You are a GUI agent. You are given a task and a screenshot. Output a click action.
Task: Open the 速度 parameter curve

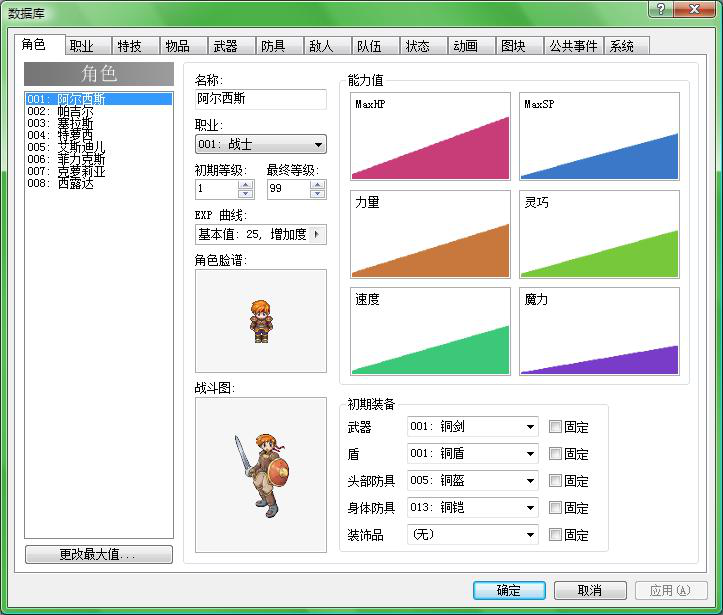pyautogui.click(x=430, y=331)
